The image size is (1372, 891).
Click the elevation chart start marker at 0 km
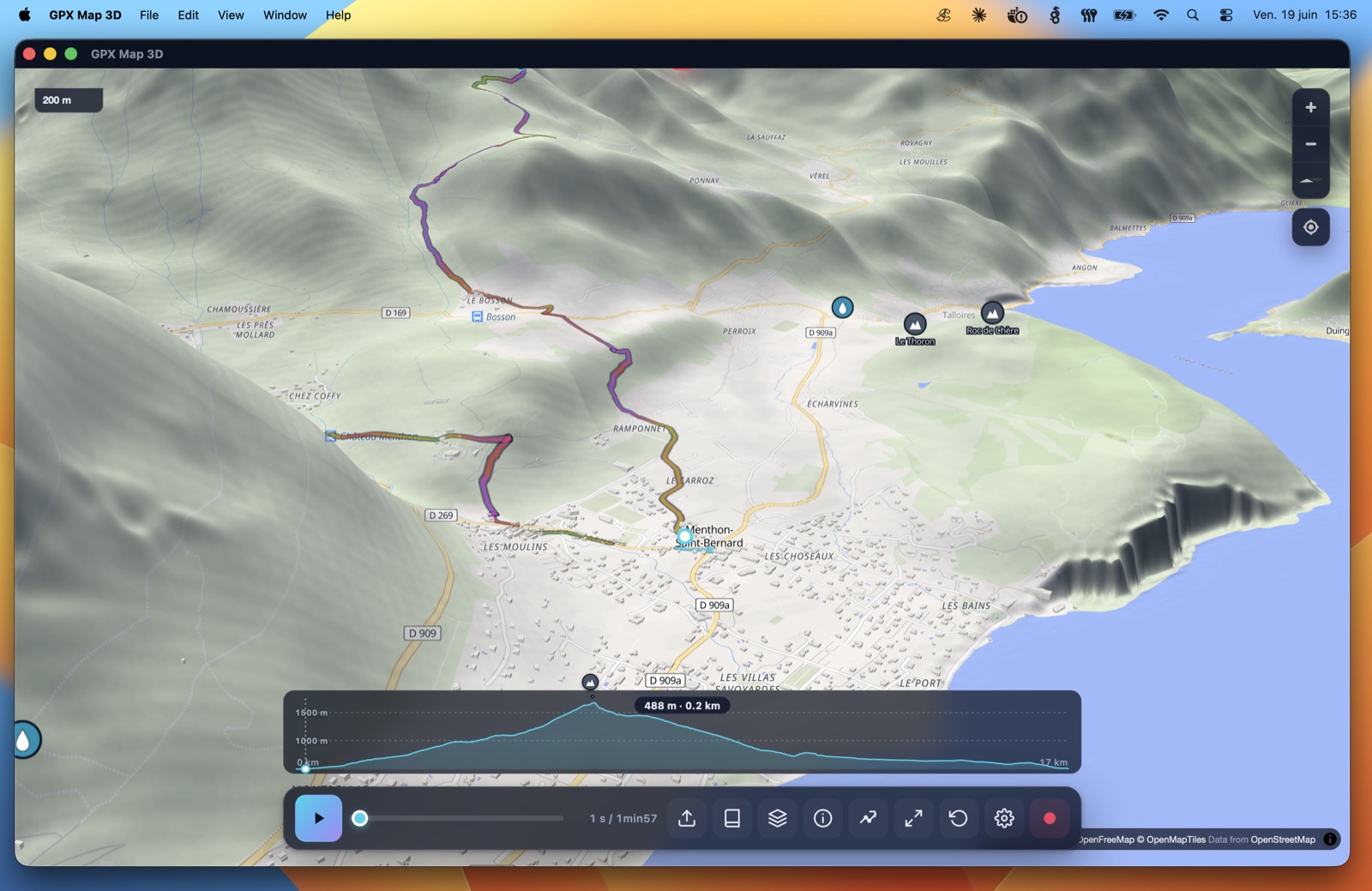click(x=305, y=768)
